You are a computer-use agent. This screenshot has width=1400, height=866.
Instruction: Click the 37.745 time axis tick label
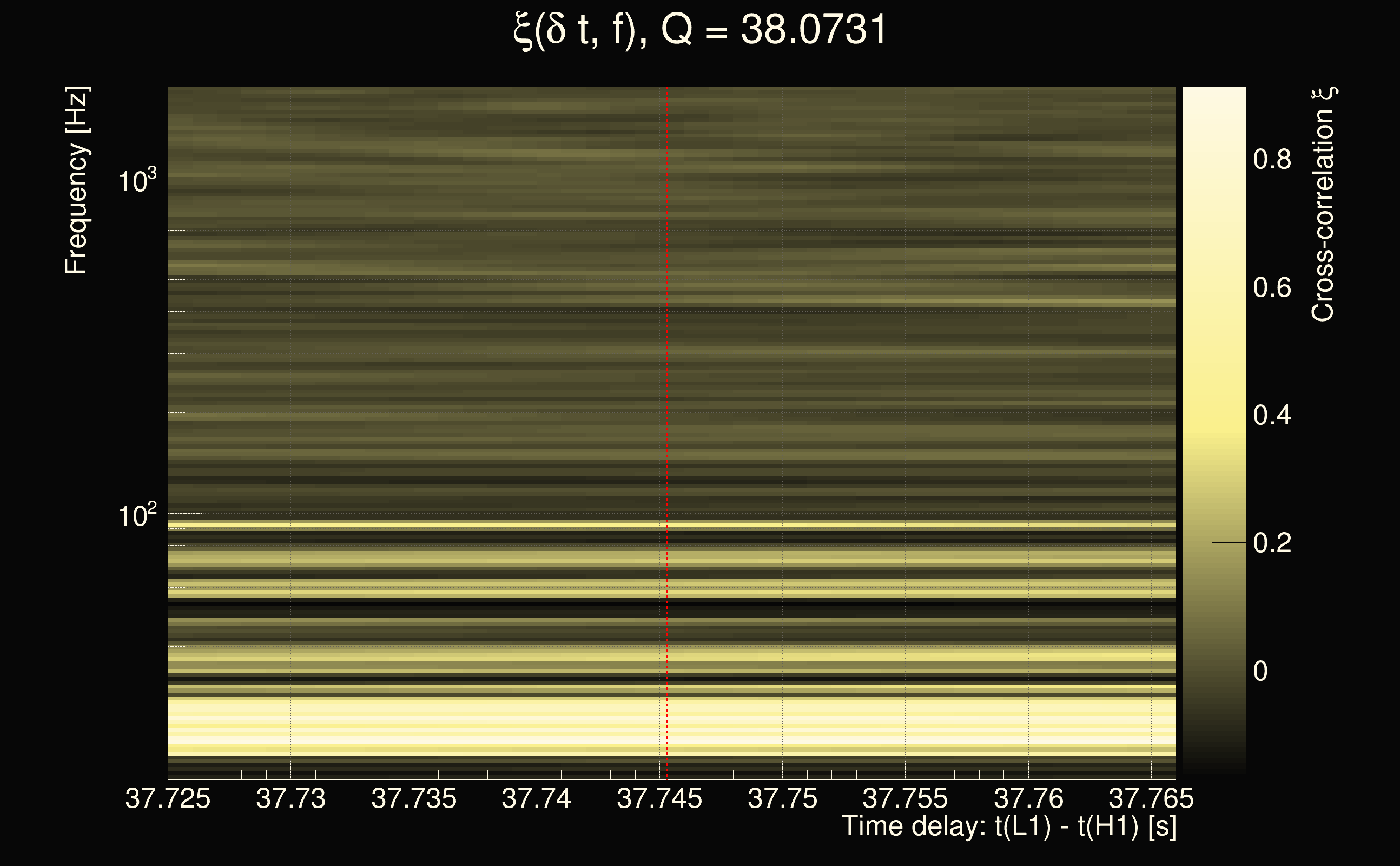659,798
